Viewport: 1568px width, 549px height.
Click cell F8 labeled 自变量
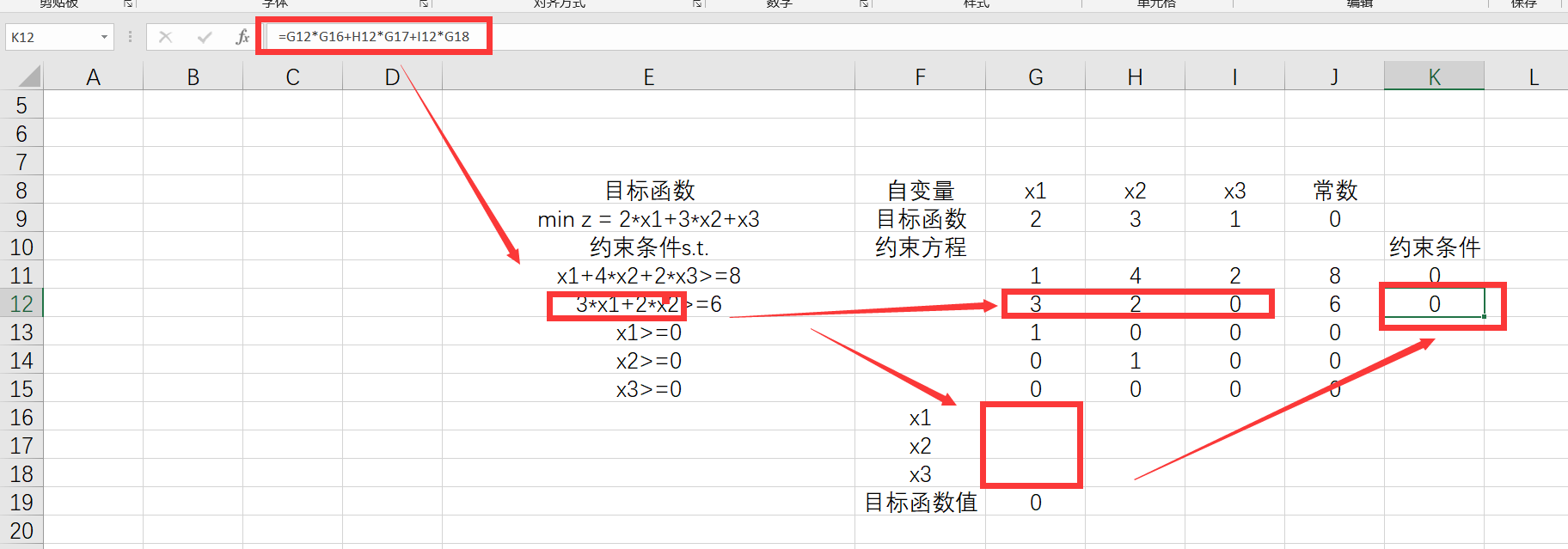click(x=921, y=191)
